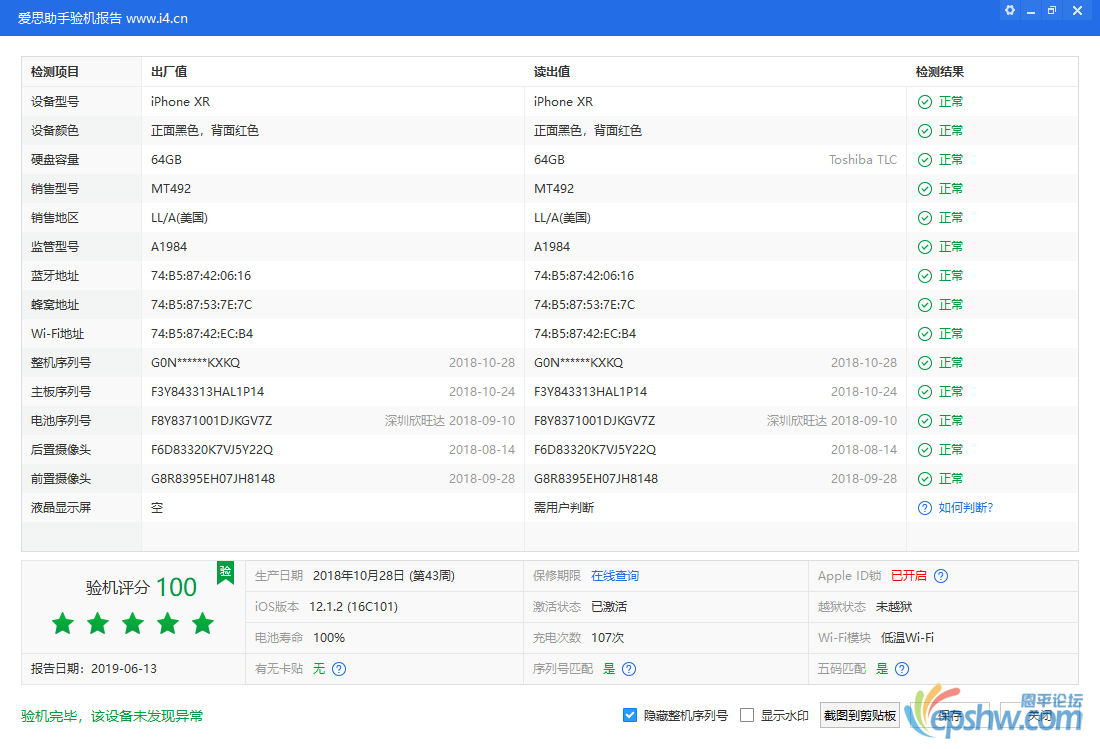The width and height of the screenshot is (1100, 749).
Task: Click the help icon next to 有无卡贴
Action: tap(339, 669)
